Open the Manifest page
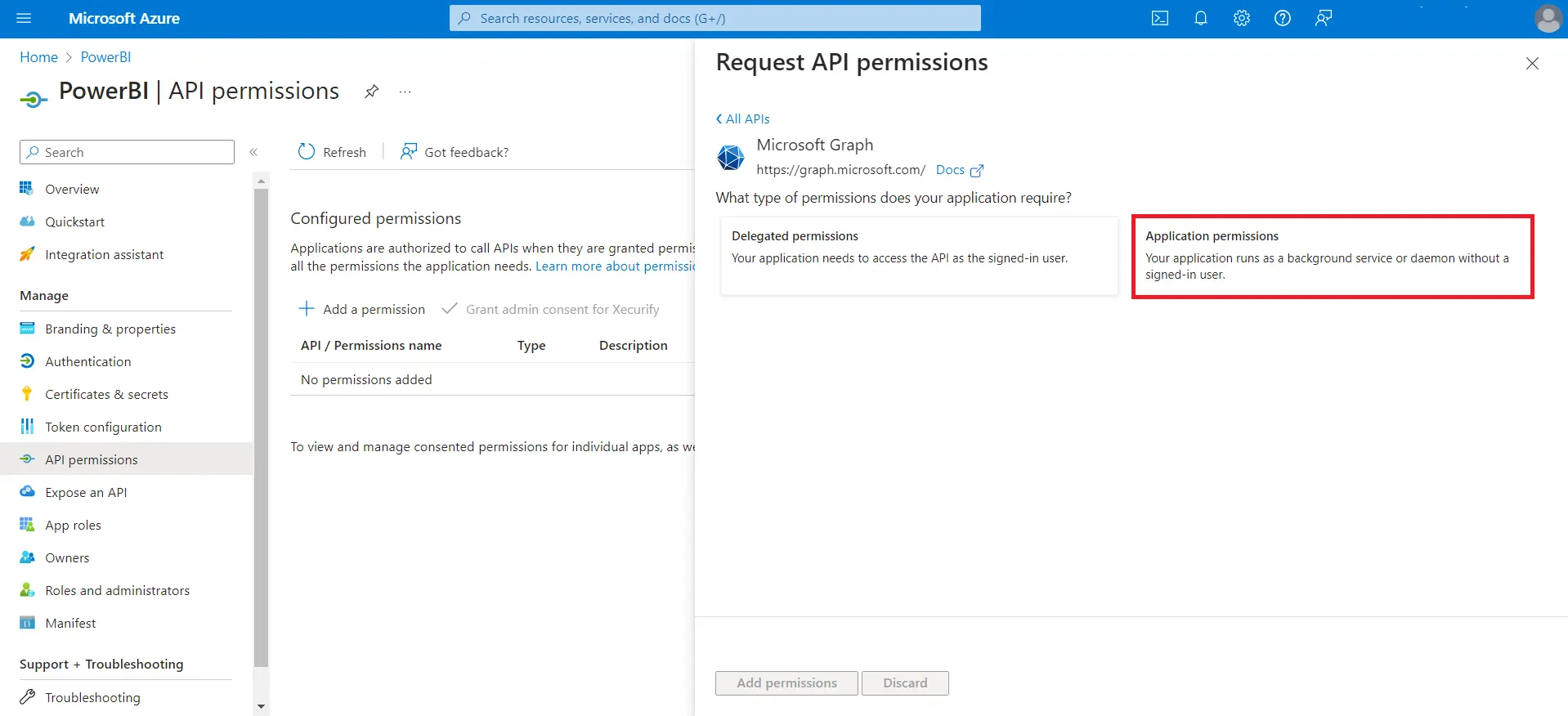 [70, 623]
